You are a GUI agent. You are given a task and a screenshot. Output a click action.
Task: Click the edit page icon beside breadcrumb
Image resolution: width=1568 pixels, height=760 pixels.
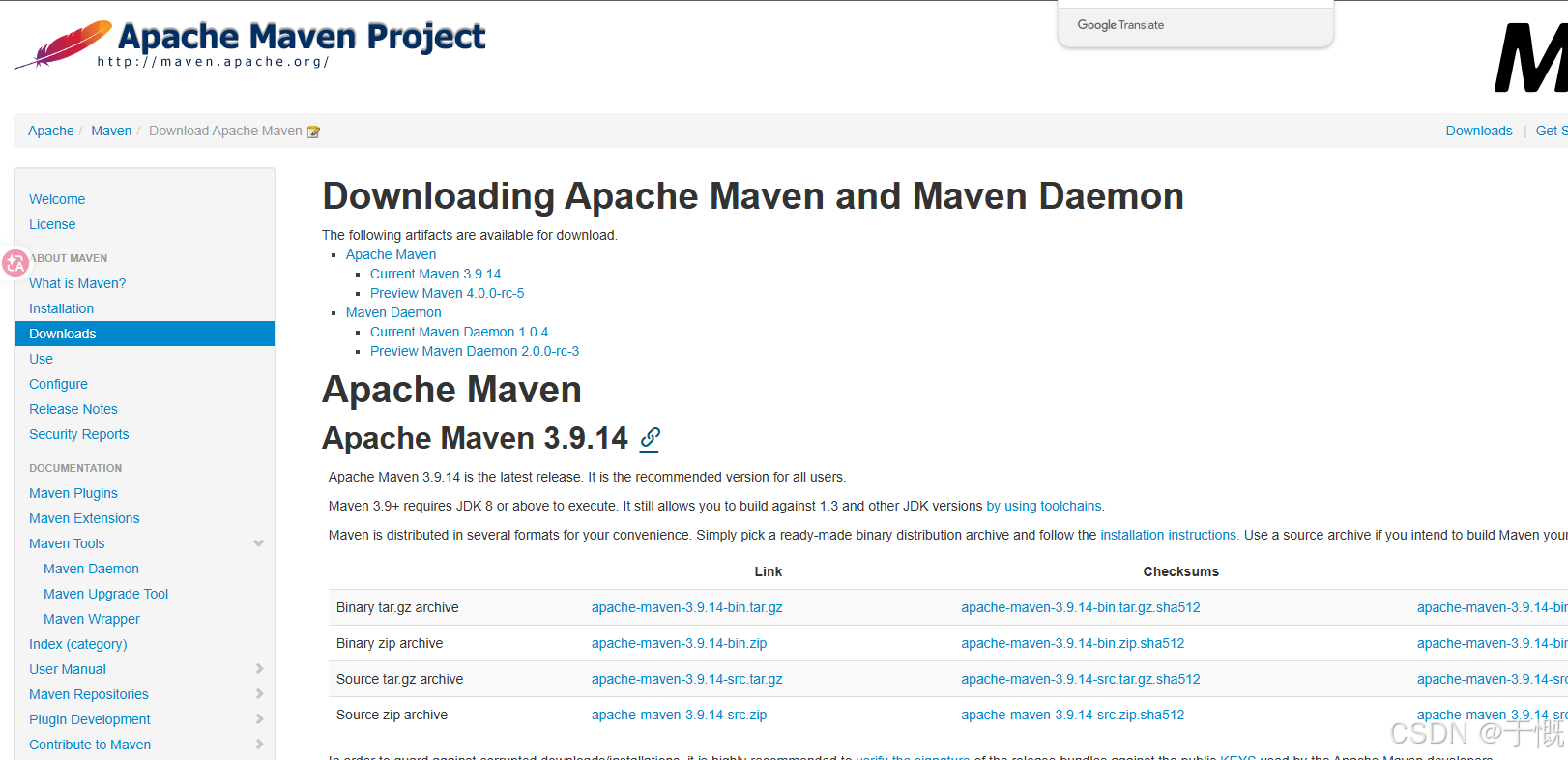[x=313, y=132]
